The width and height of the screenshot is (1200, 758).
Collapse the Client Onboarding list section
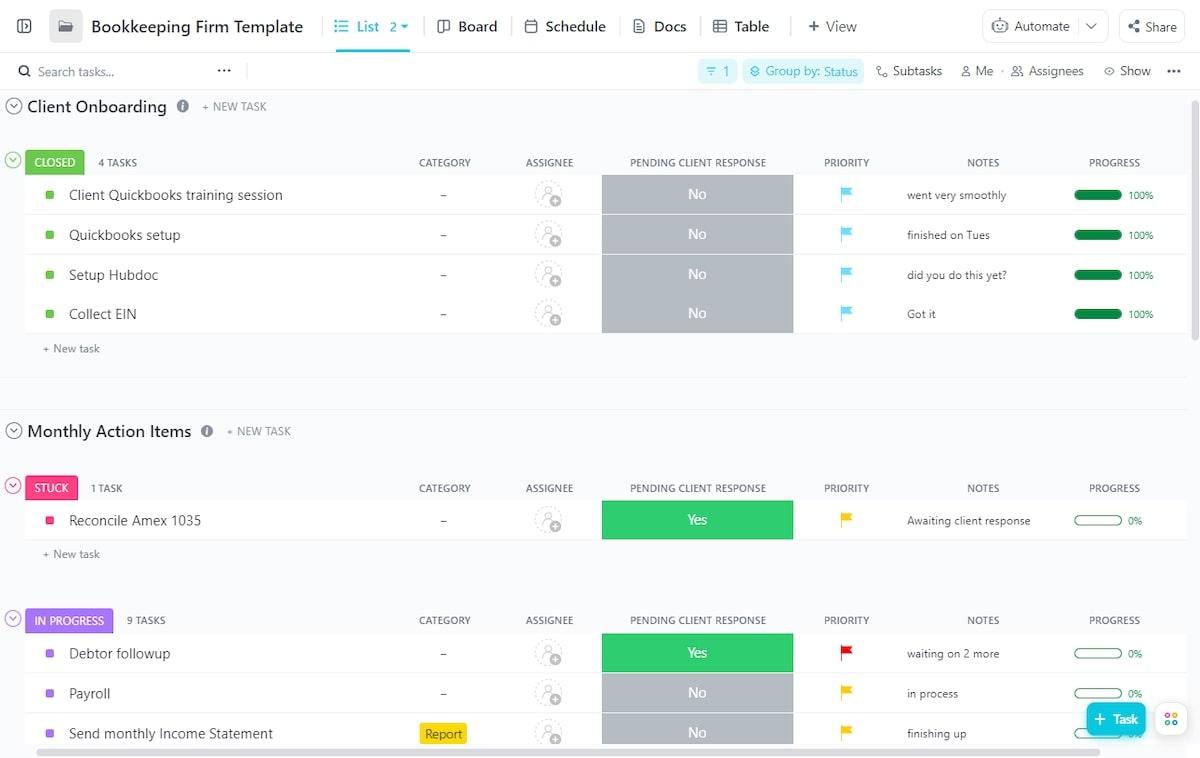pyautogui.click(x=14, y=106)
